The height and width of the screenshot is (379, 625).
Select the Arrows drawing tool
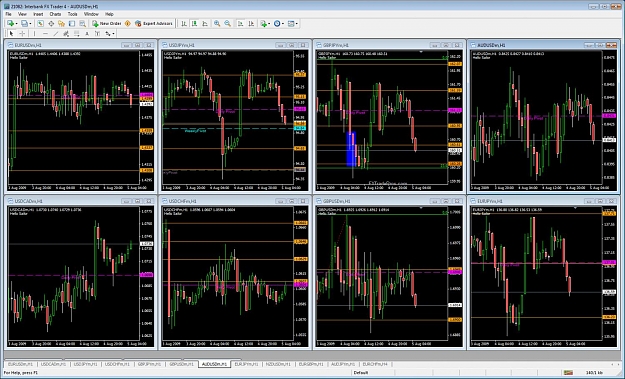pos(108,34)
